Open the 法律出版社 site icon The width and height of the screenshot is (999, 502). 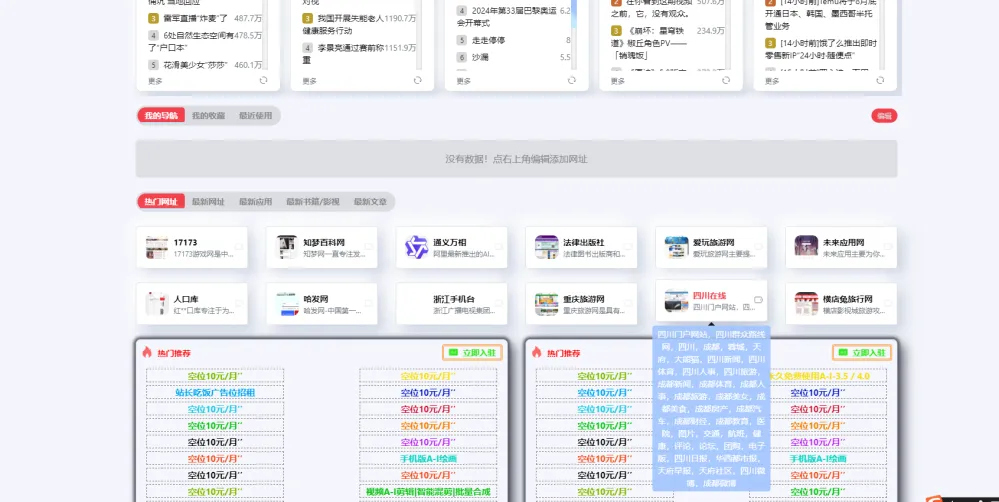click(546, 247)
